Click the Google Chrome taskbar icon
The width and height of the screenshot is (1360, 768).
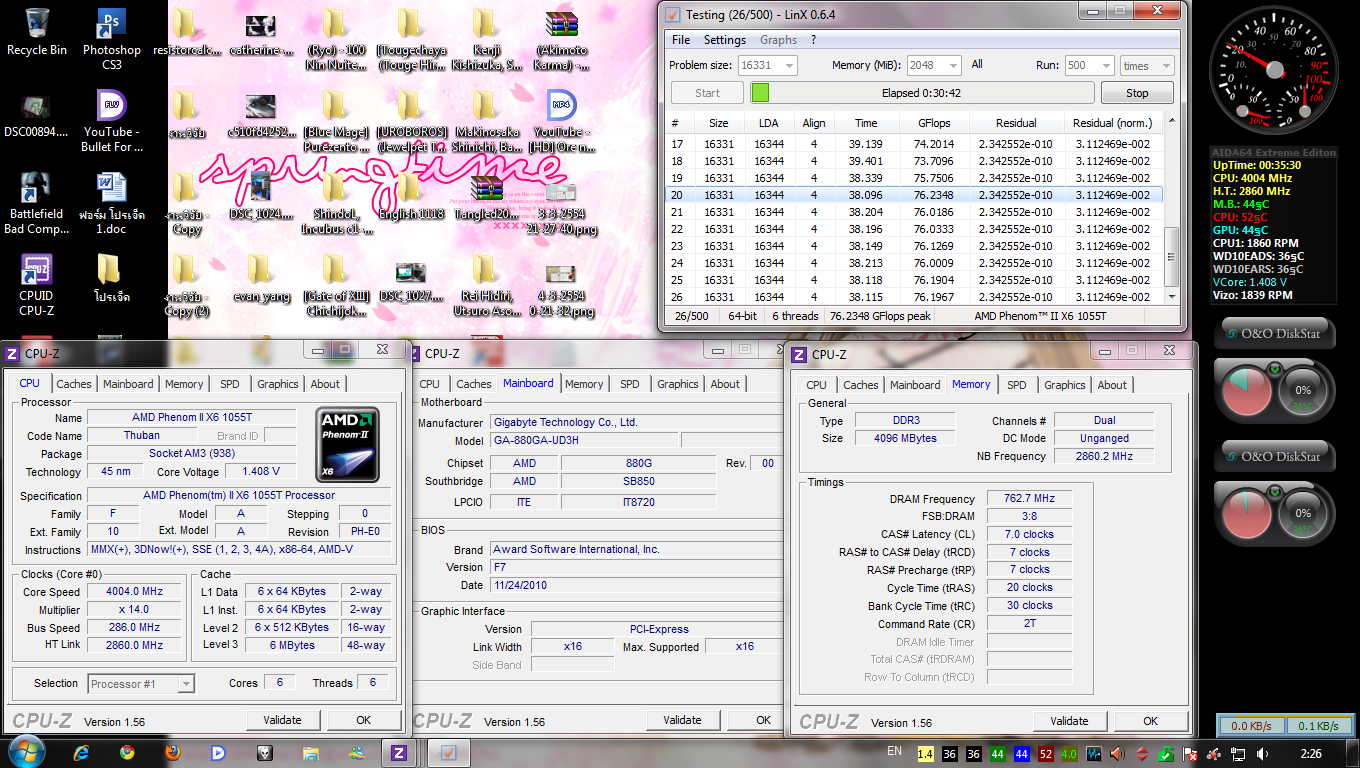pos(127,752)
